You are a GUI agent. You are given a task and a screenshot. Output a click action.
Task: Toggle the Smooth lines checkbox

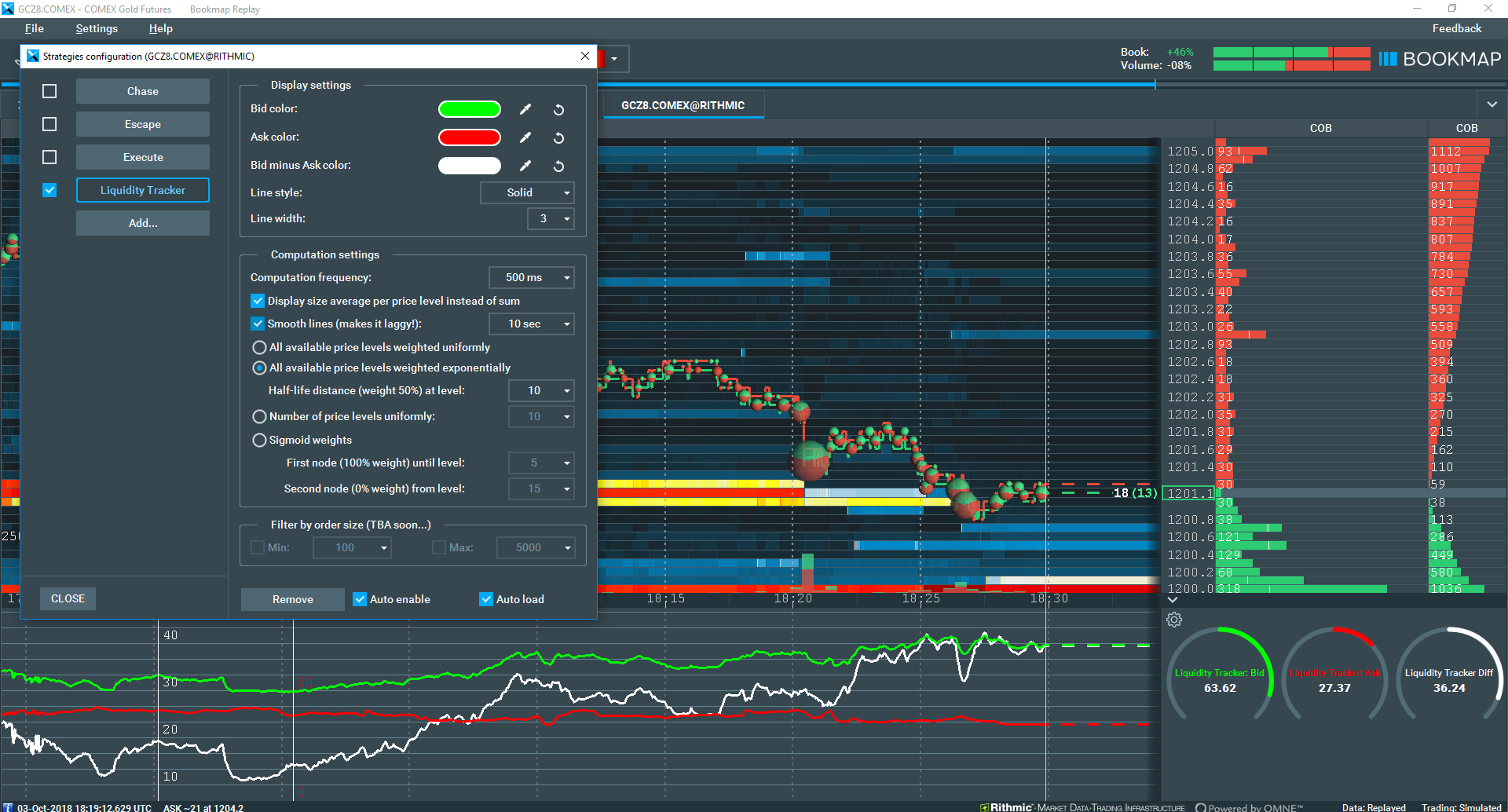pos(258,324)
